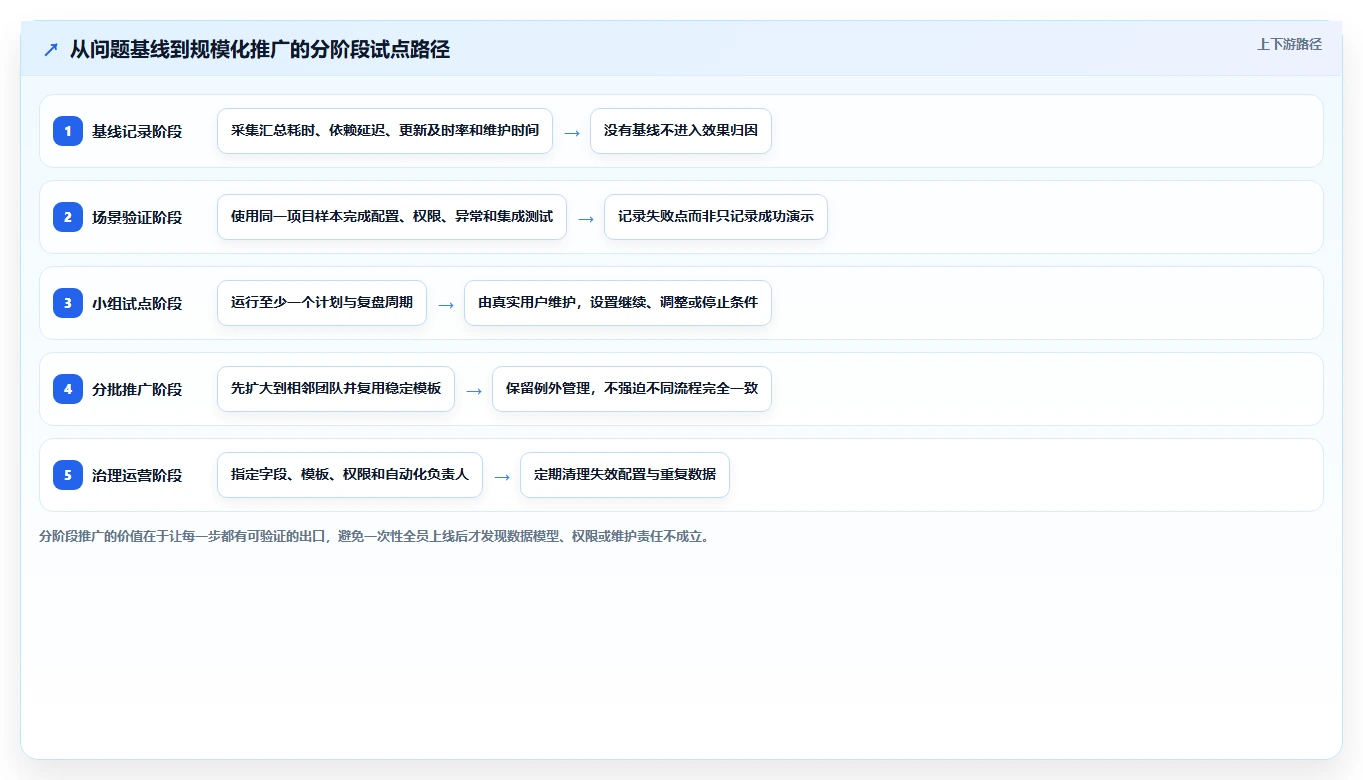Viewport: 1363px width, 780px height.
Task: Click the diagonal arrow icon beside the title
Action: (x=51, y=49)
